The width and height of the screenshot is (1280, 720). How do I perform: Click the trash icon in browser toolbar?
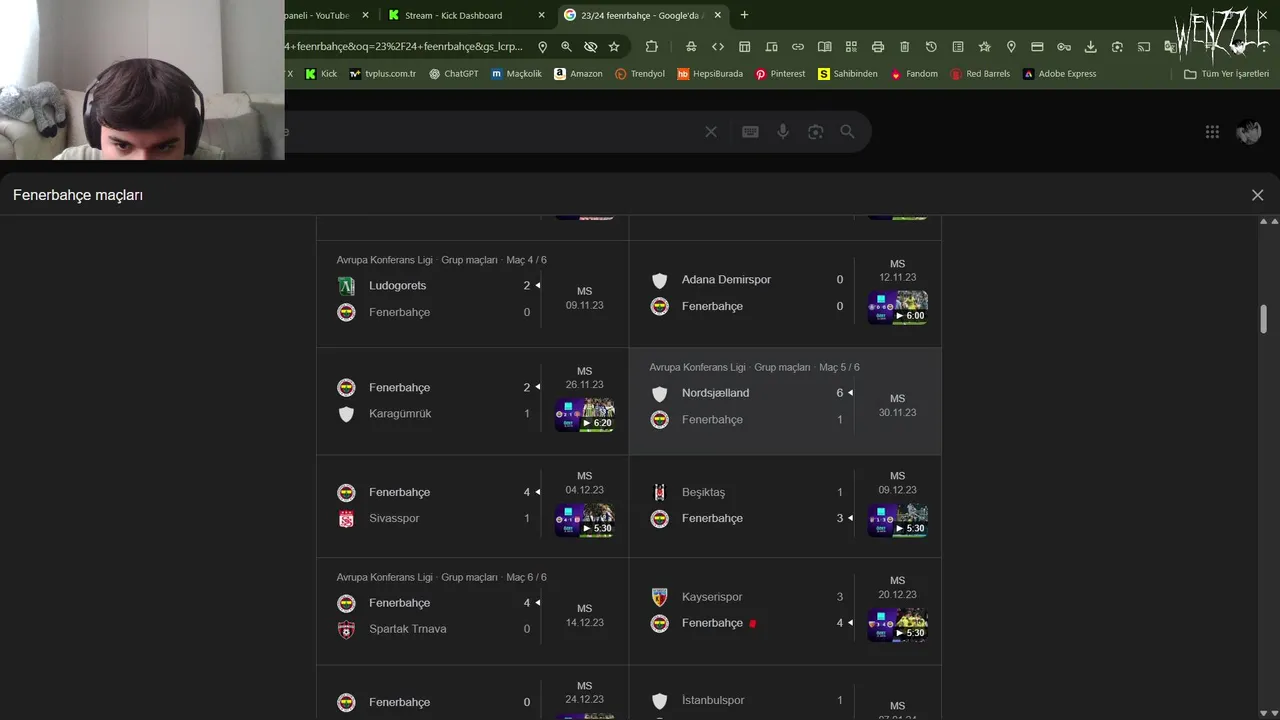(904, 46)
